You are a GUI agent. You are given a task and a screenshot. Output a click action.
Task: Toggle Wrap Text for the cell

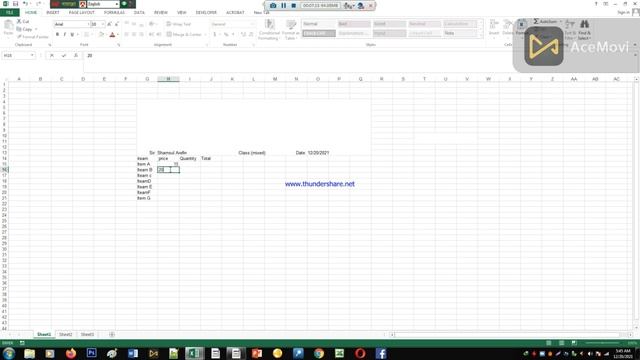tap(178, 24)
